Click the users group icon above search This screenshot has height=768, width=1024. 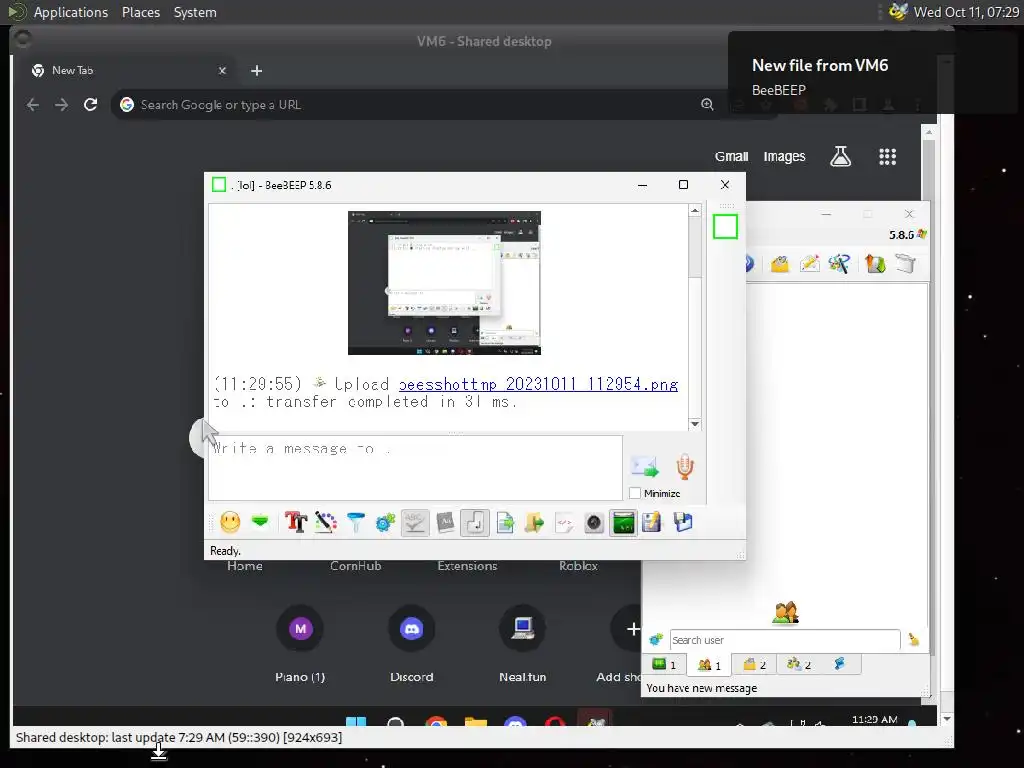pyautogui.click(x=785, y=613)
